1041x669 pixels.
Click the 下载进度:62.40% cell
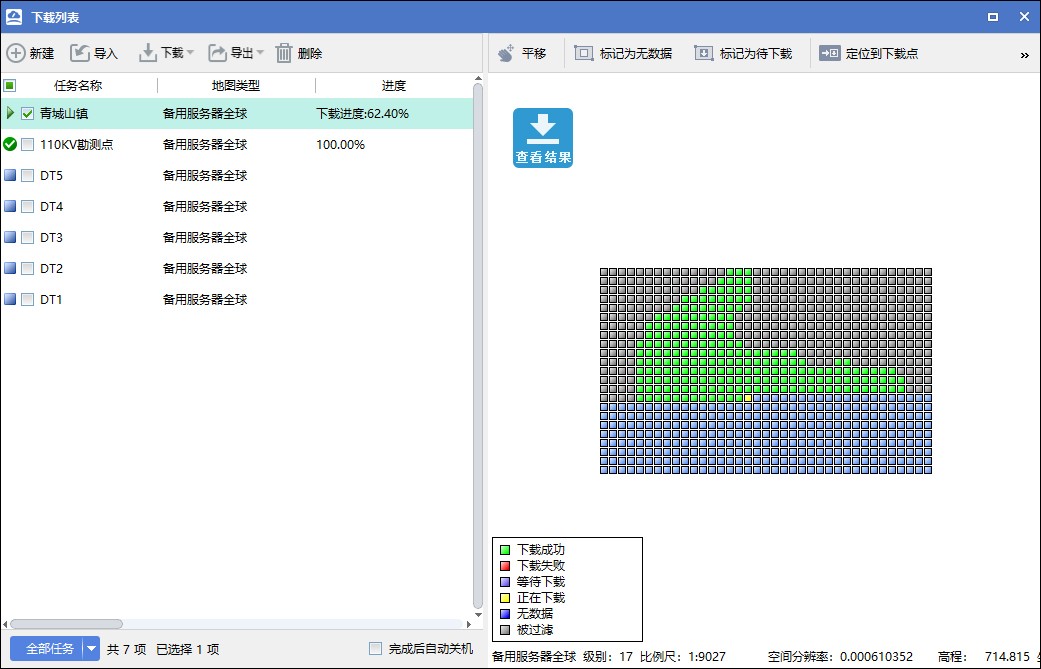(362, 113)
